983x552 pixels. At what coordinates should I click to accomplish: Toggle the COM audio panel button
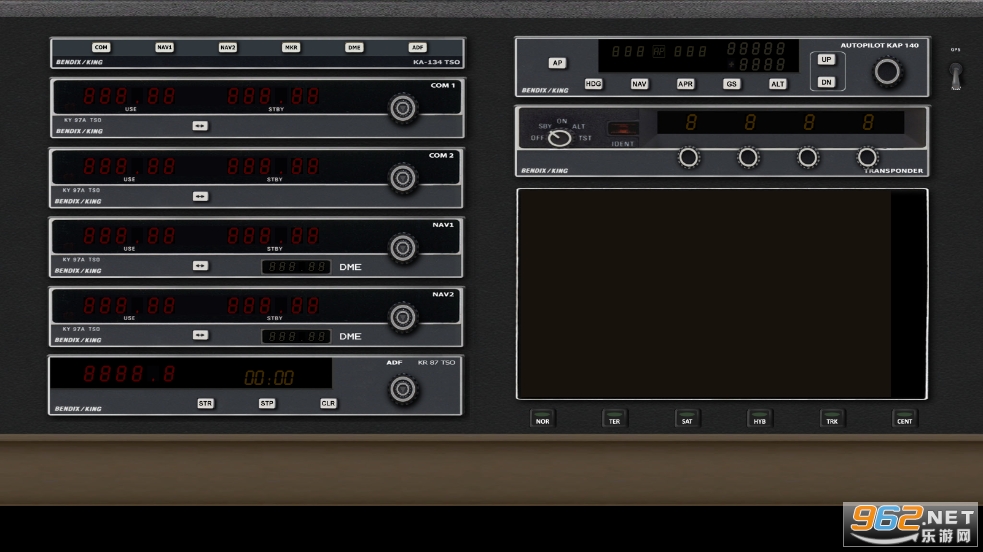point(100,48)
